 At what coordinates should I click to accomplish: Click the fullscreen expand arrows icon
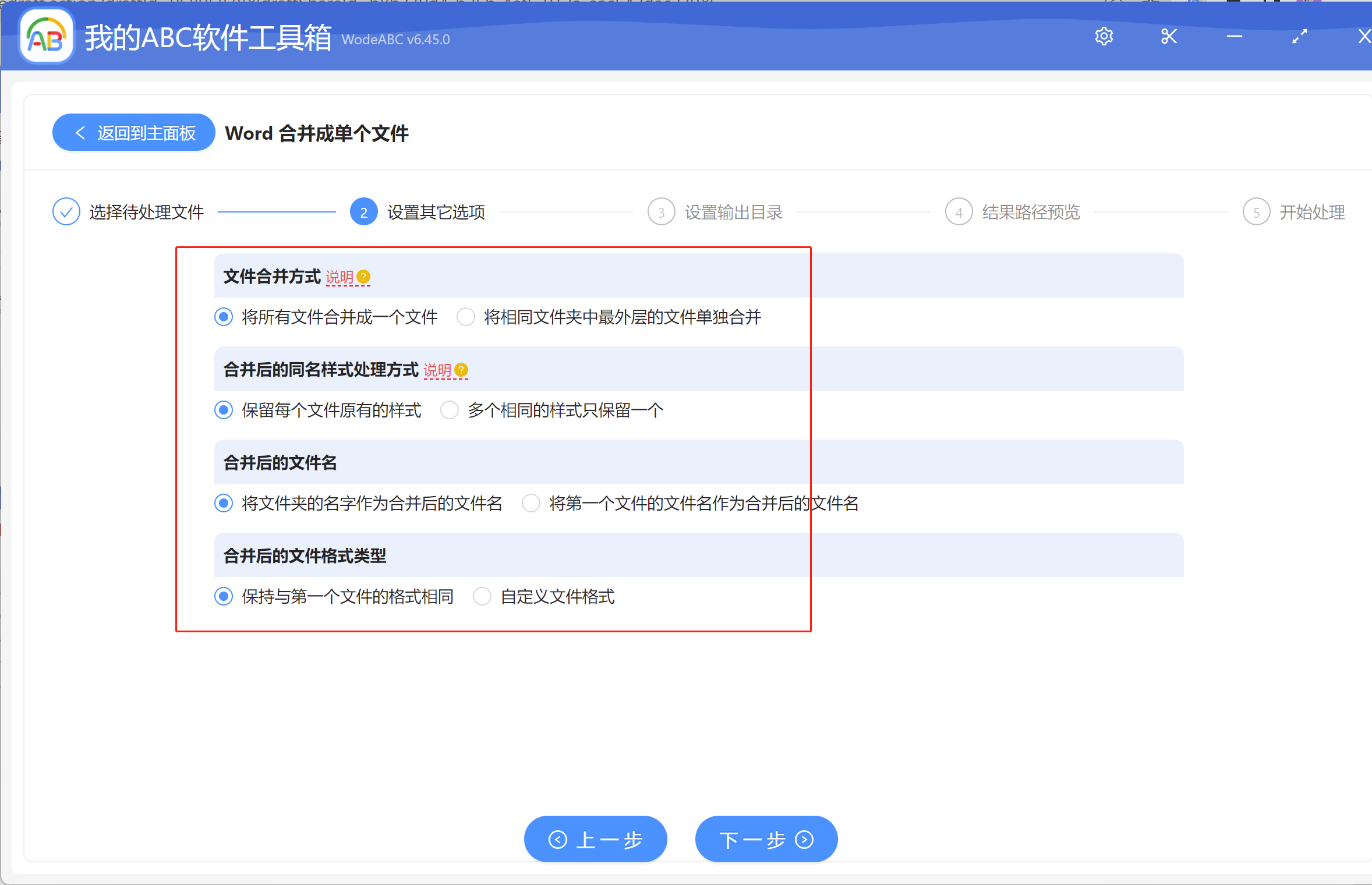[x=1299, y=37]
